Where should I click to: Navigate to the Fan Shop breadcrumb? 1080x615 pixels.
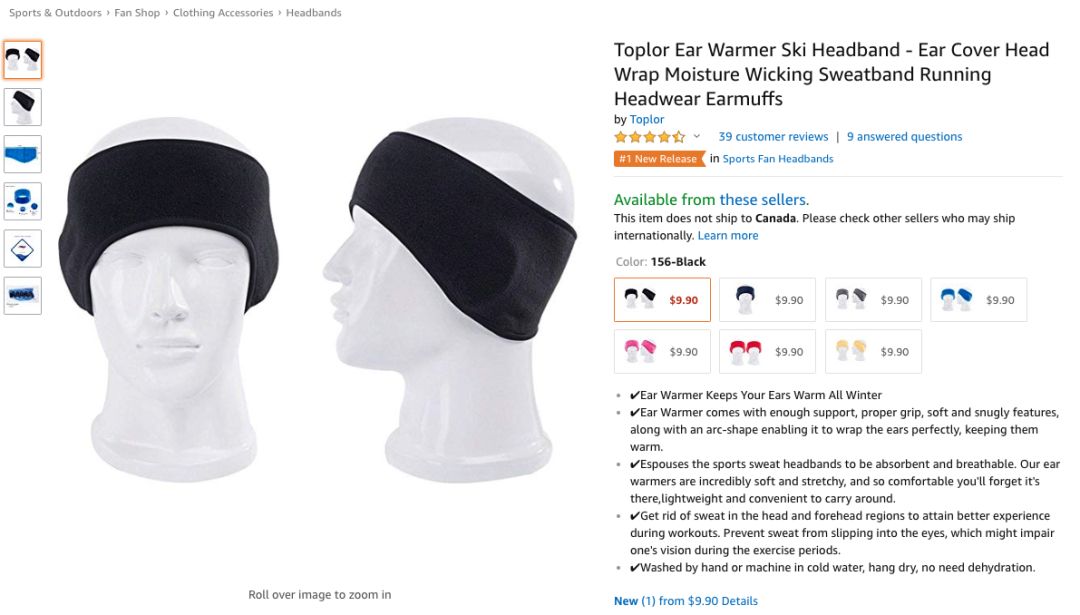coord(137,12)
